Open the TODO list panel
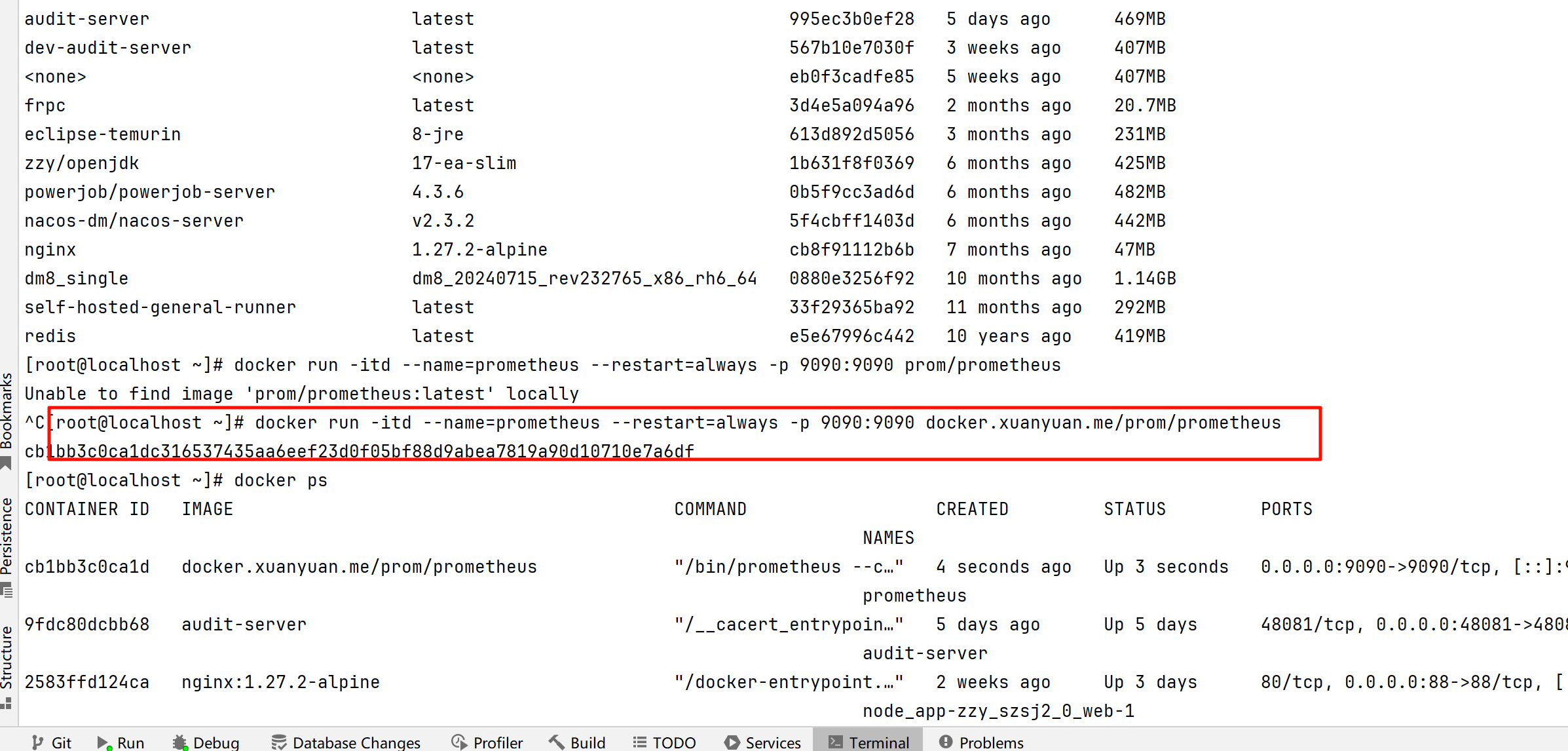This screenshot has height=751, width=1568. coord(664,742)
